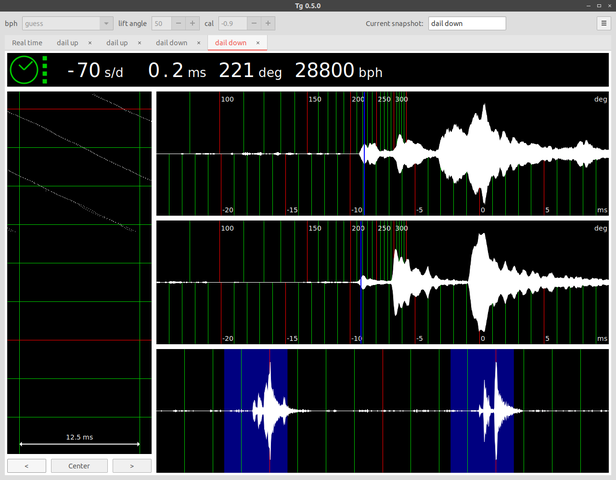This screenshot has height=480, width=616.
Task: Click the green signal level bars
Action: click(x=45, y=70)
